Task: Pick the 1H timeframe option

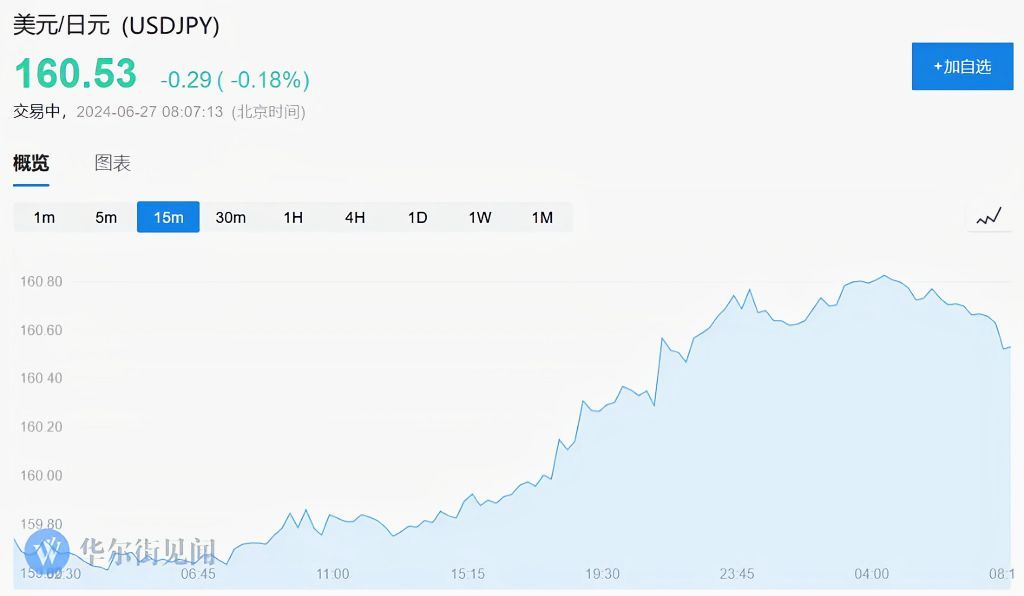Action: 293,217
